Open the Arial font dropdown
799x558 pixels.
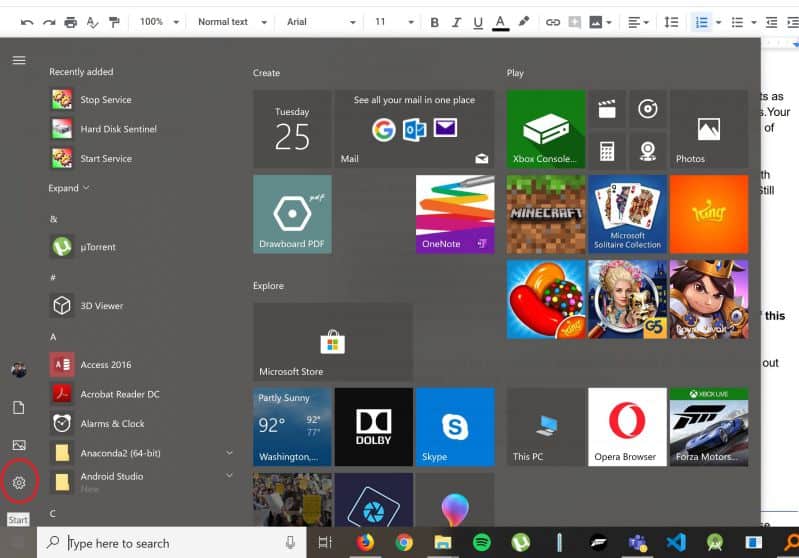(x=321, y=22)
